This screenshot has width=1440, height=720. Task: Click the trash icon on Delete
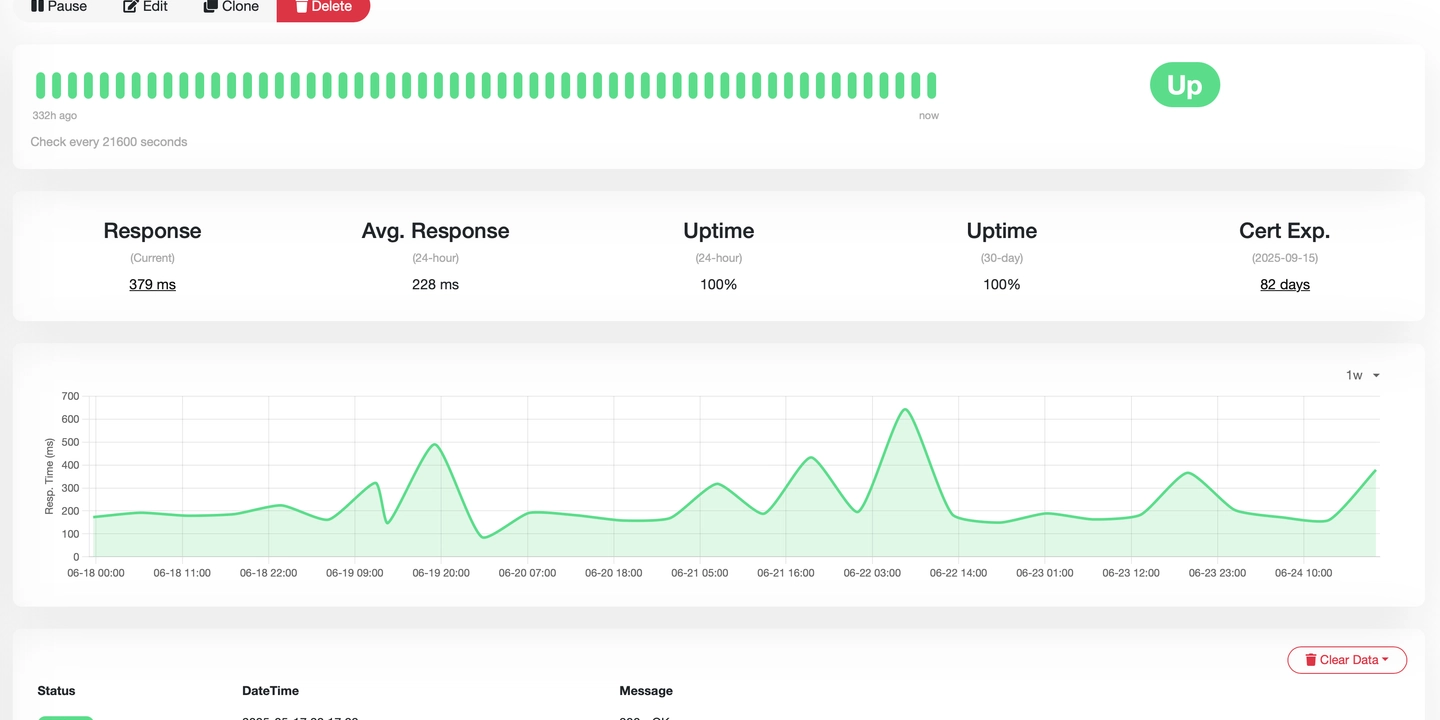click(x=301, y=7)
